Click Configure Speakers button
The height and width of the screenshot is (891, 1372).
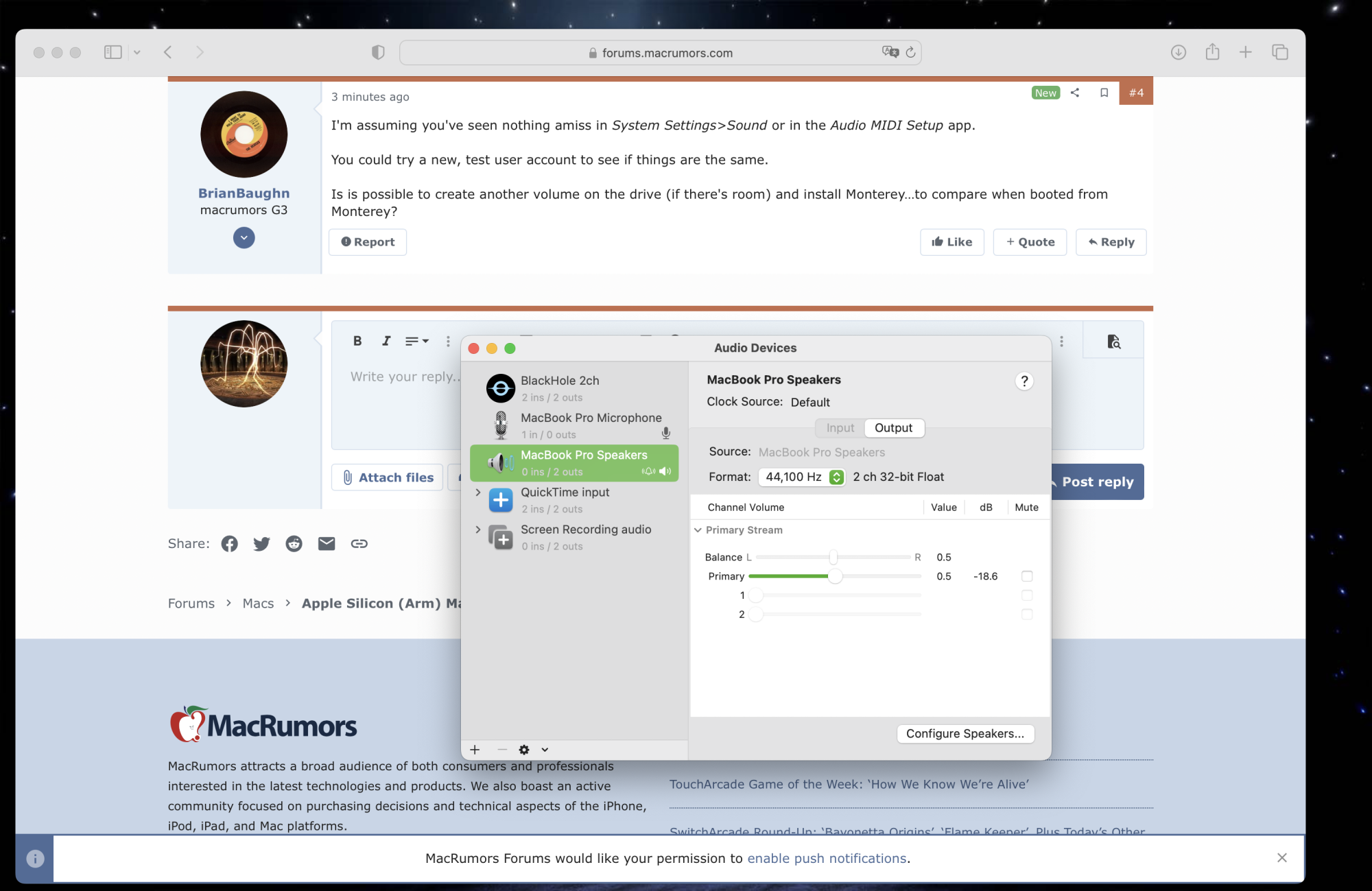965,734
